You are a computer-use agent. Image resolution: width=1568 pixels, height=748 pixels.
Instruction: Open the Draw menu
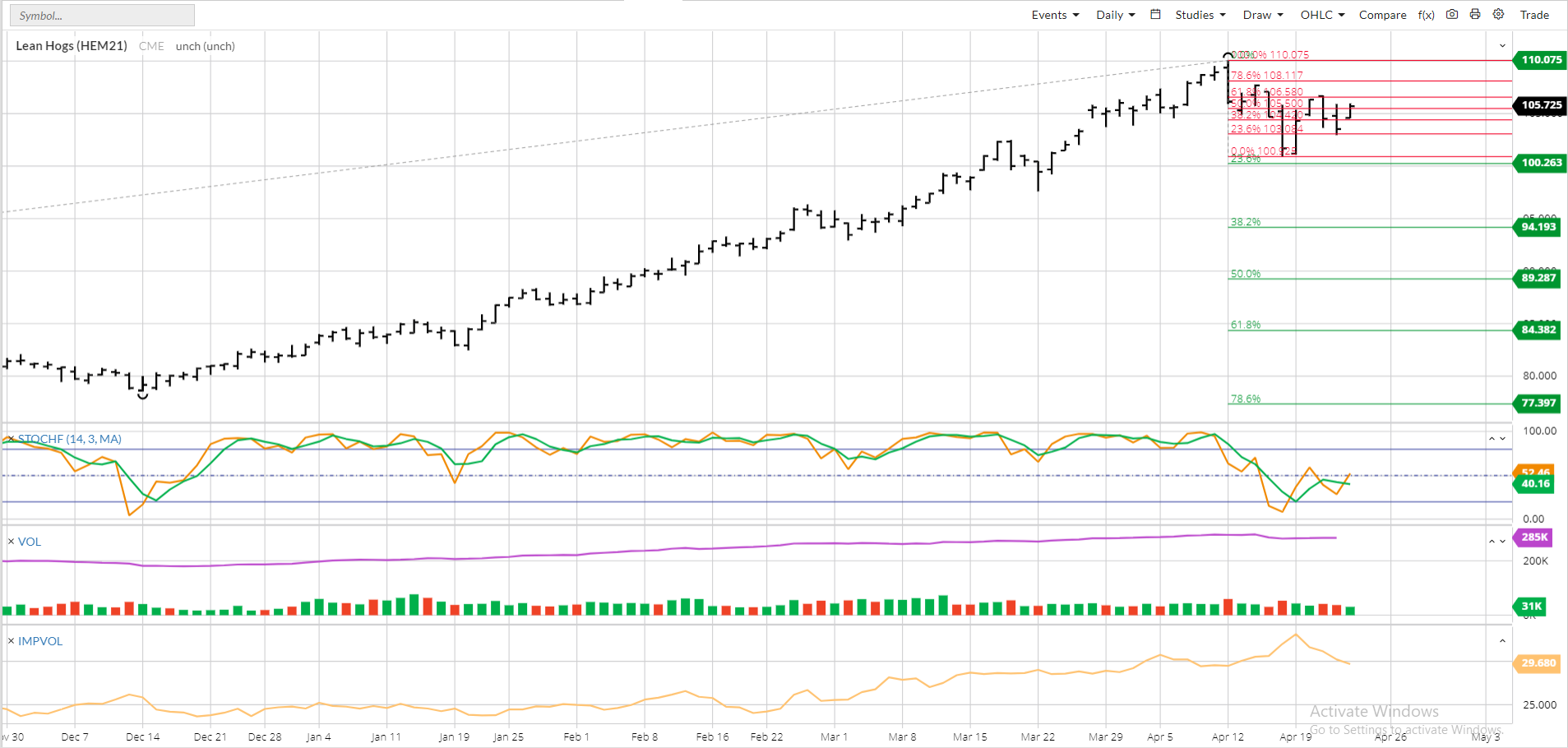point(1256,14)
